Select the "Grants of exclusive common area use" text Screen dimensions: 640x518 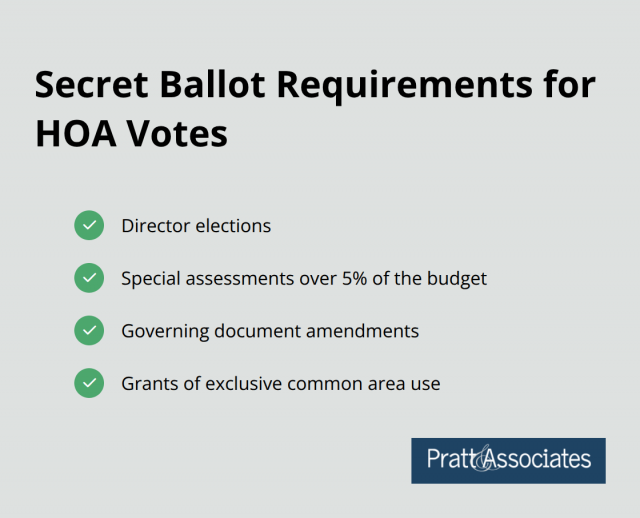click(280, 382)
